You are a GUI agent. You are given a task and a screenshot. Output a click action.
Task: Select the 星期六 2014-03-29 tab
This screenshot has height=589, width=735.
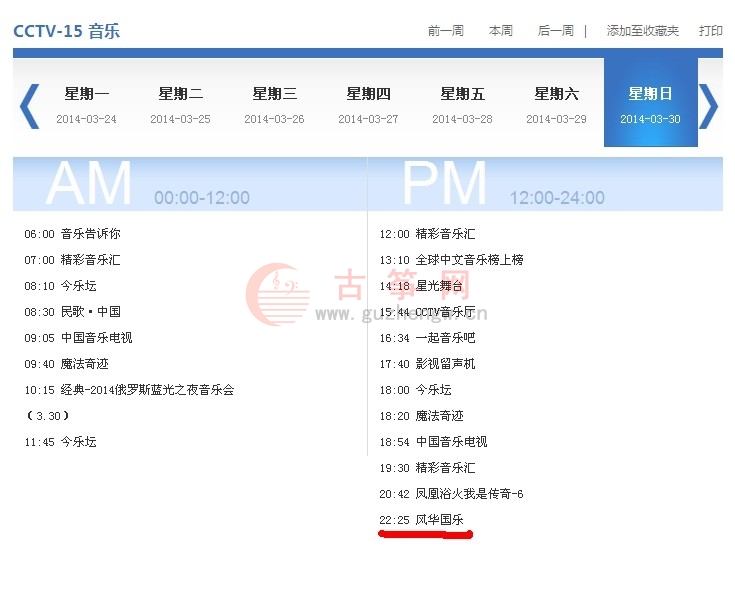[556, 105]
